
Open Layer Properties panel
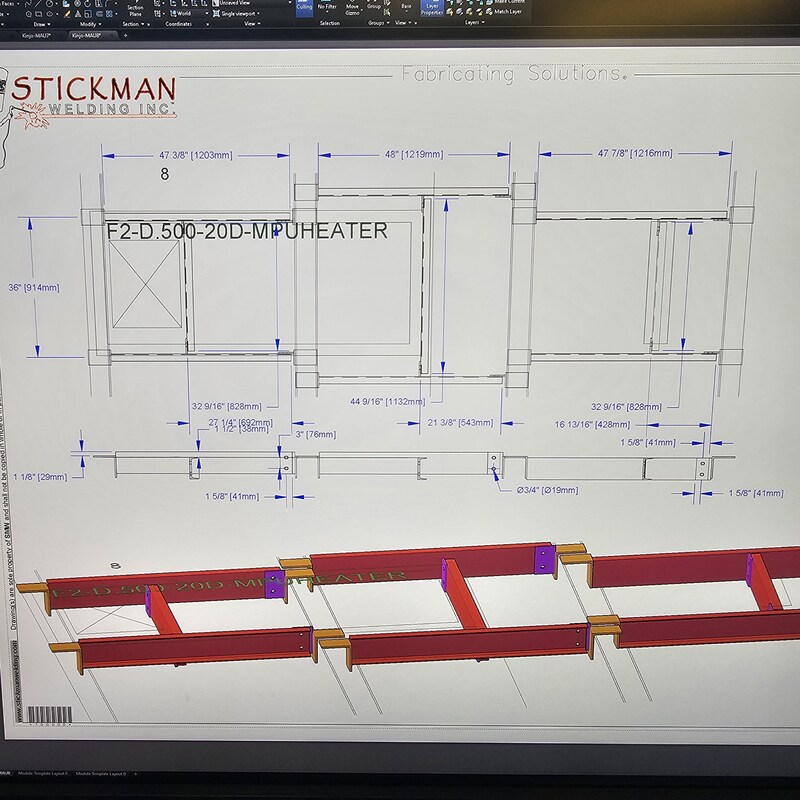[x=432, y=7]
